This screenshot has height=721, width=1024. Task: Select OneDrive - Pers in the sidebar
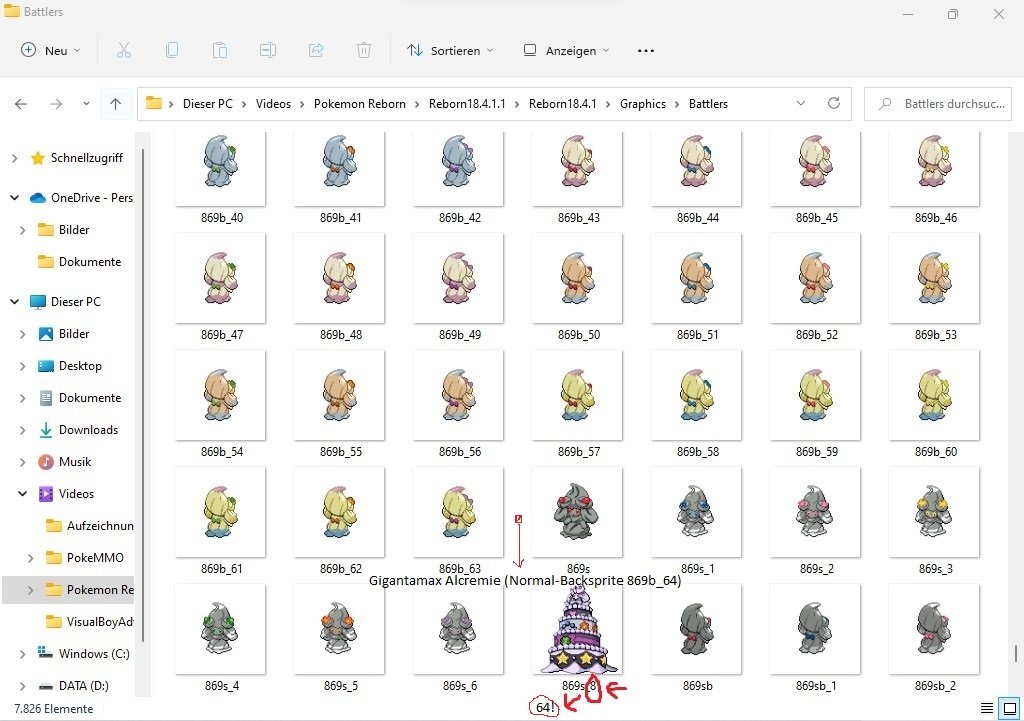(x=82, y=198)
